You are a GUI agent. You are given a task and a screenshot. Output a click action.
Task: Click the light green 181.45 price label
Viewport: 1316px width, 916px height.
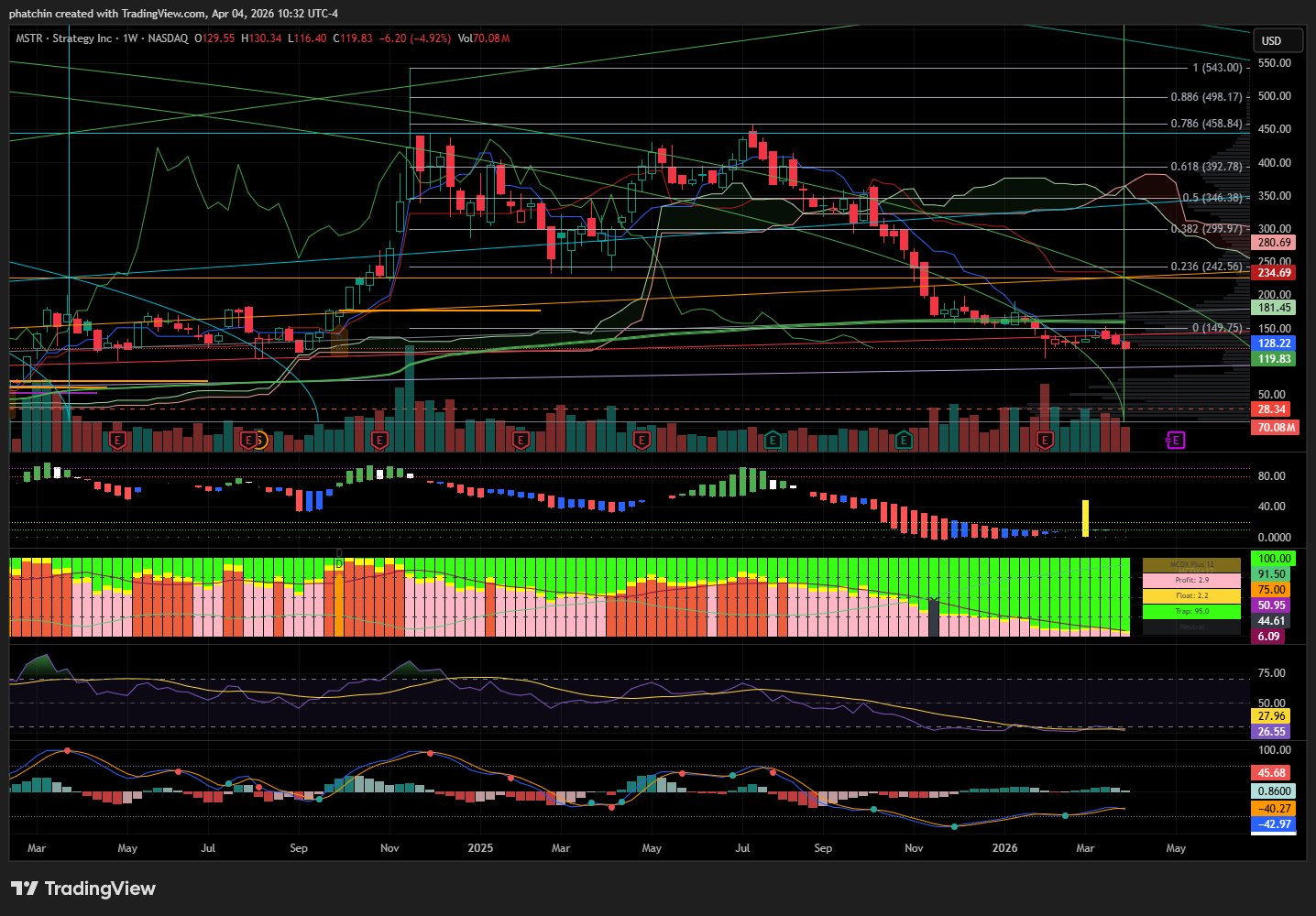click(1274, 309)
